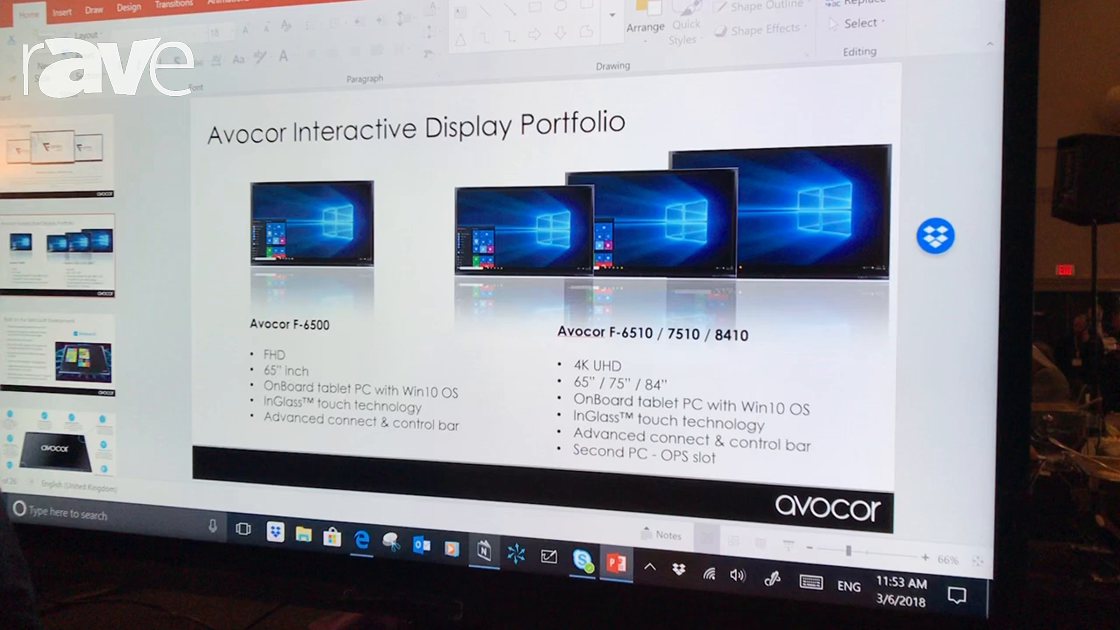
Task: Click the floating Dropbox badge icon
Action: point(935,236)
